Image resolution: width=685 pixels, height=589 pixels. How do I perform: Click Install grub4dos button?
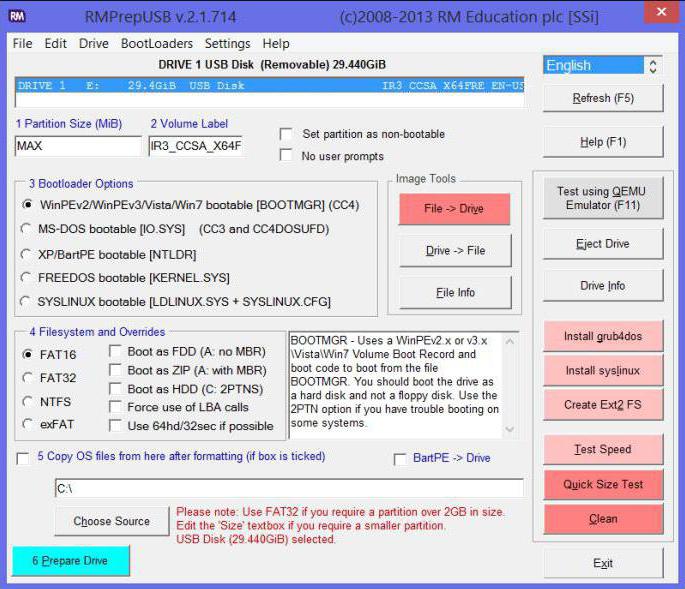(603, 336)
